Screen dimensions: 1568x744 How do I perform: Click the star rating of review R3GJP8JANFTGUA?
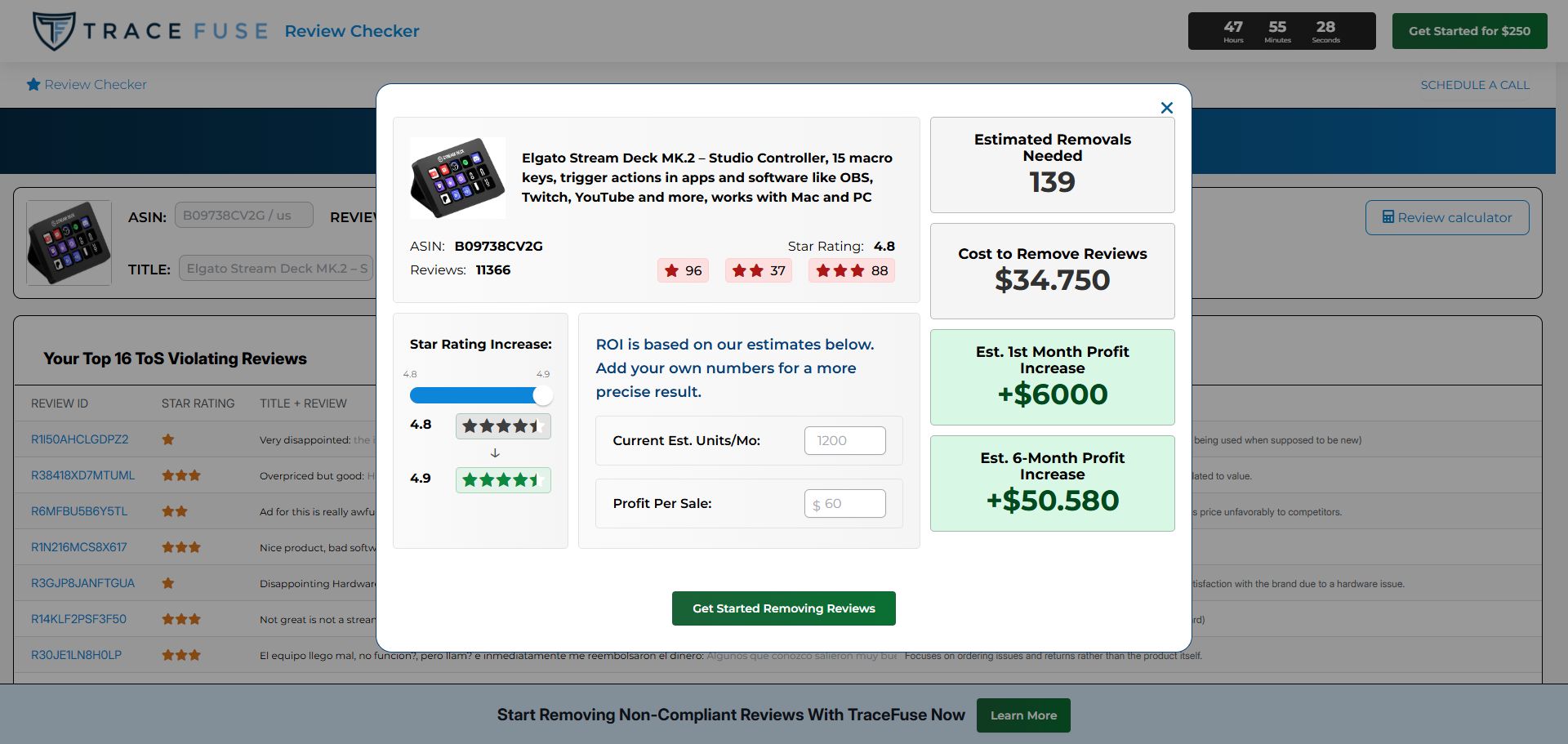coord(168,583)
